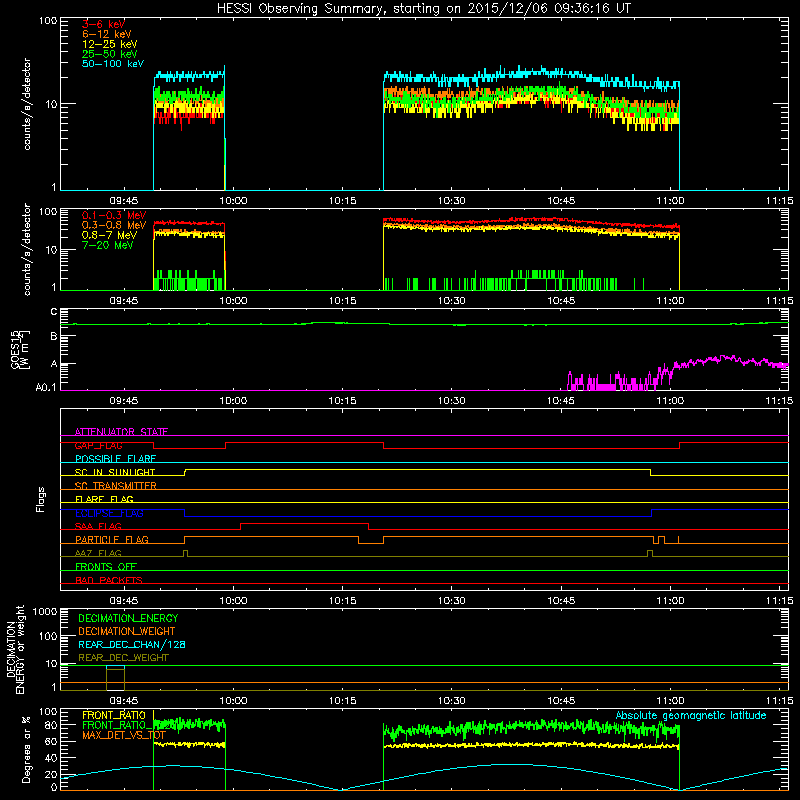This screenshot has height=800, width=800.
Task: Select the BAD_PACKETS flag label
Action: tap(109, 580)
